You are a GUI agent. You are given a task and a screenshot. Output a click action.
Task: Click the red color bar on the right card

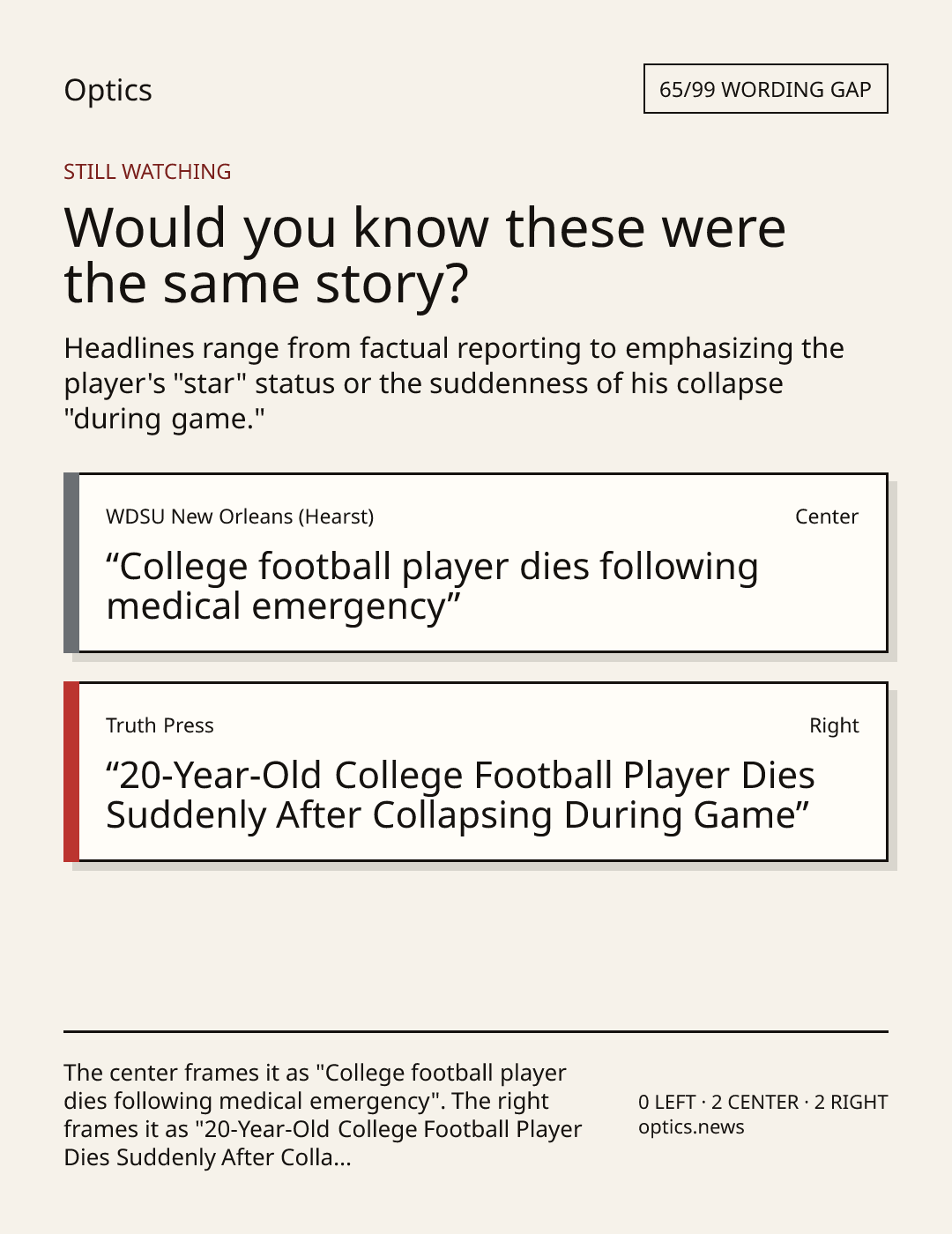(71, 772)
